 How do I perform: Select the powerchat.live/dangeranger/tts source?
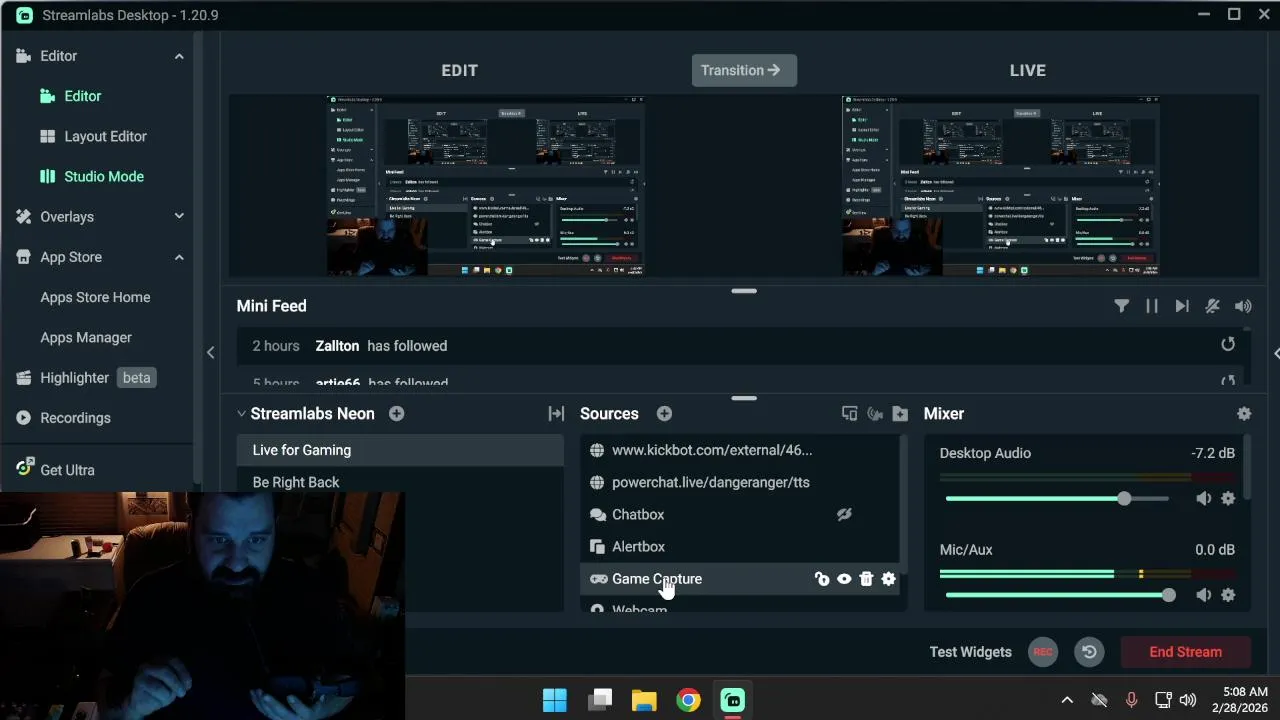tap(740, 482)
